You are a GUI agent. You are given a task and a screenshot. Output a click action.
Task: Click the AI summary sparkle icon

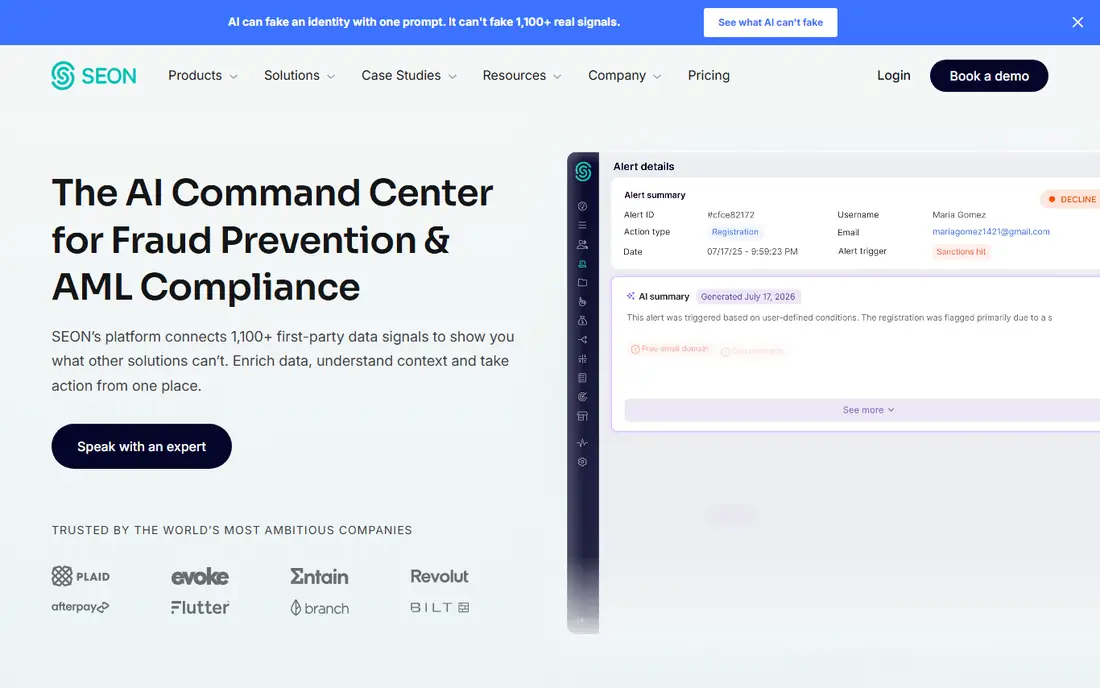pos(631,296)
